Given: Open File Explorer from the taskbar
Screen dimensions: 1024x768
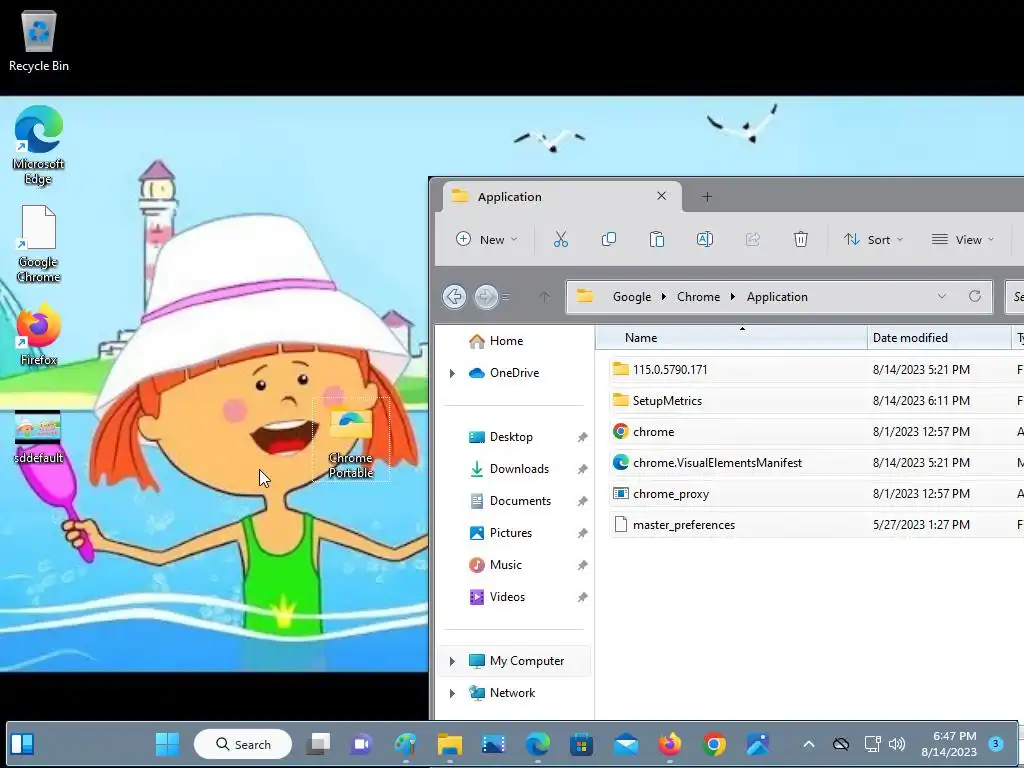Looking at the screenshot, I should point(449,744).
